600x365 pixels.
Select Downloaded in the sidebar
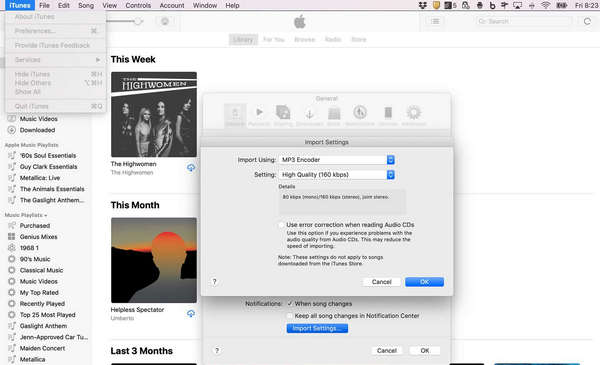click(x=37, y=130)
